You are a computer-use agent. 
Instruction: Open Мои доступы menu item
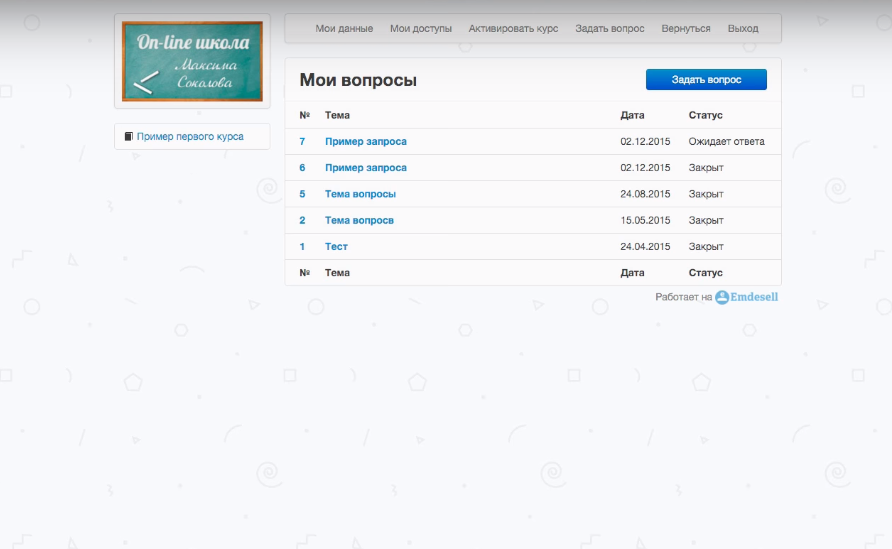pyautogui.click(x=421, y=28)
